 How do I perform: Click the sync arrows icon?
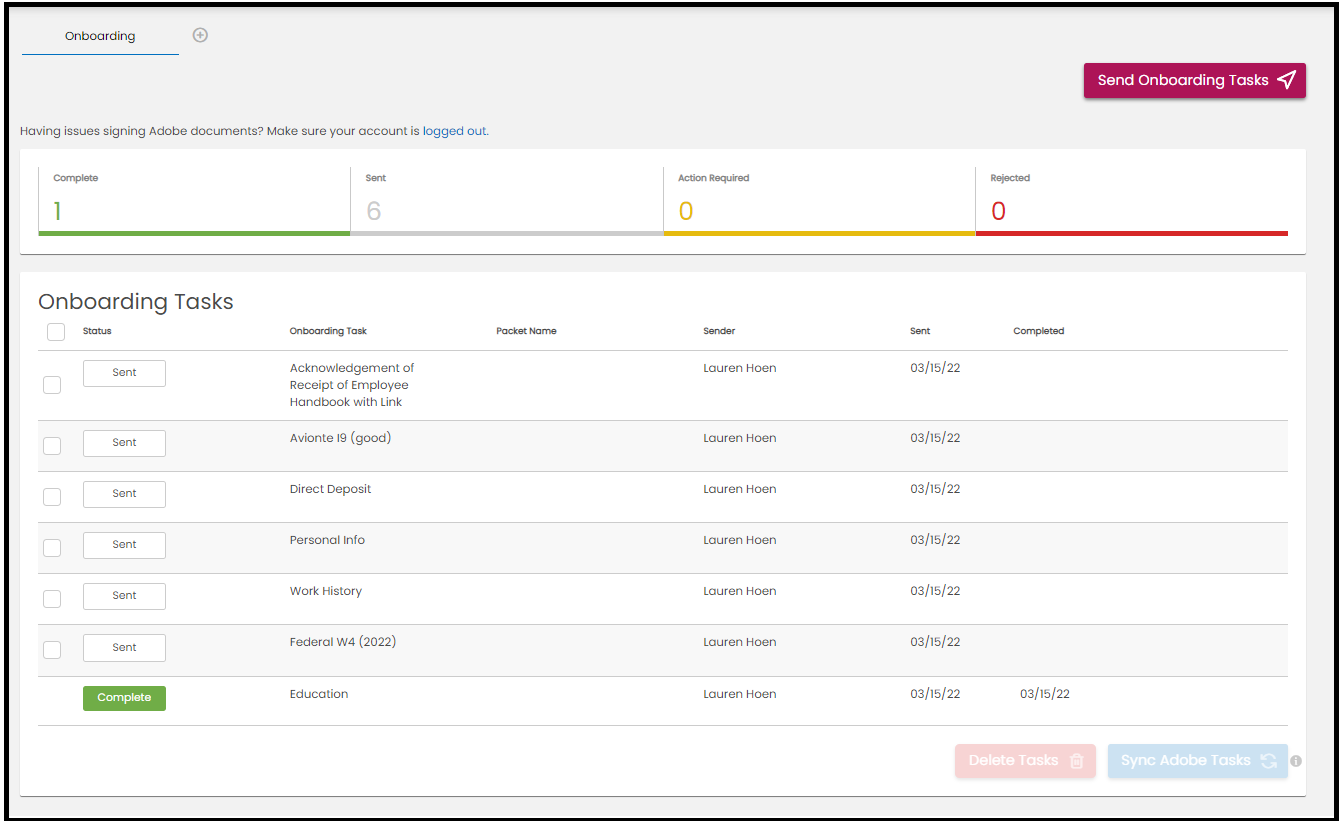(1268, 761)
